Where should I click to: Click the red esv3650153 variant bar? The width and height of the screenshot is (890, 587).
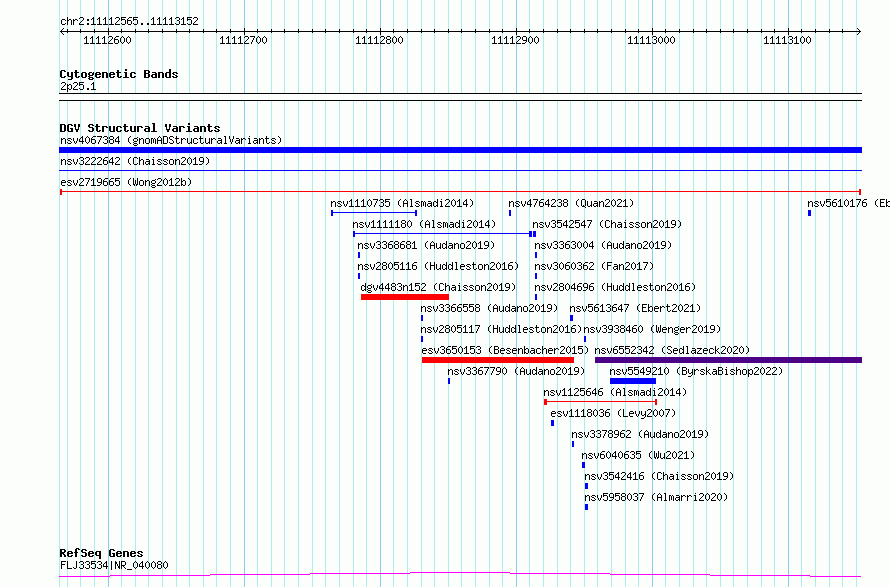click(498, 360)
